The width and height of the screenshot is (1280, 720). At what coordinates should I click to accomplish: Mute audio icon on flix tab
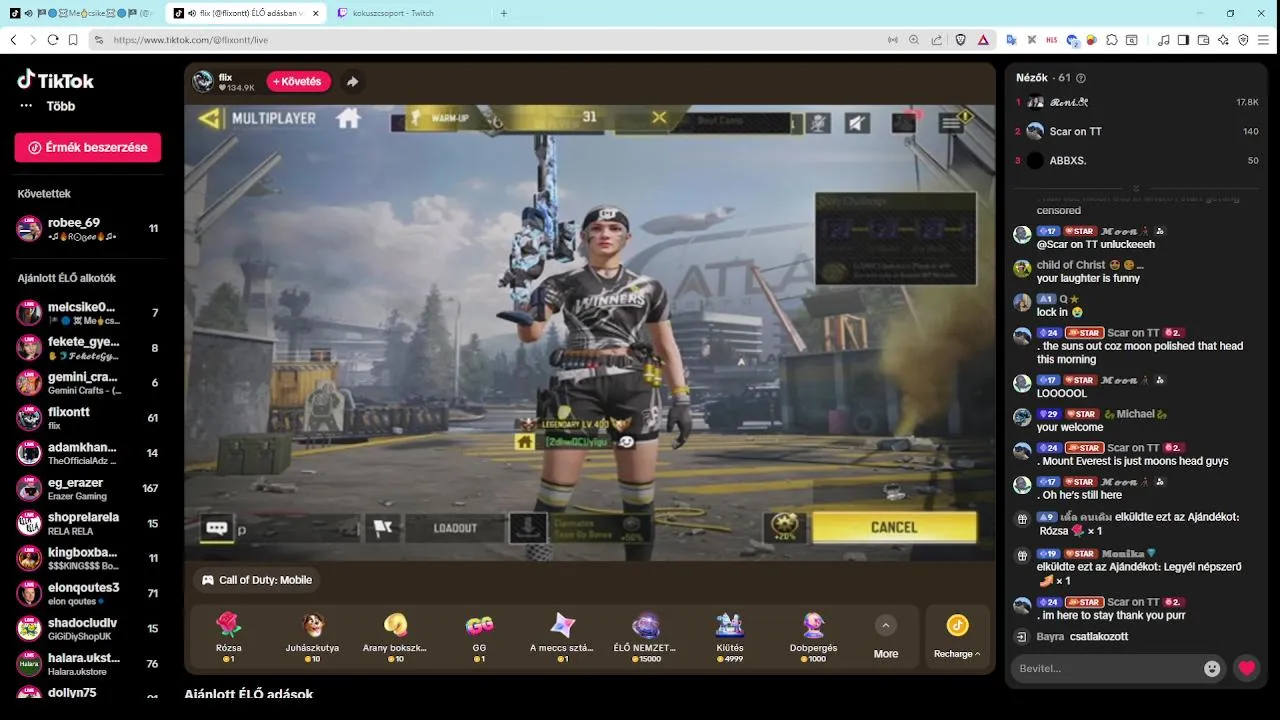tap(191, 13)
